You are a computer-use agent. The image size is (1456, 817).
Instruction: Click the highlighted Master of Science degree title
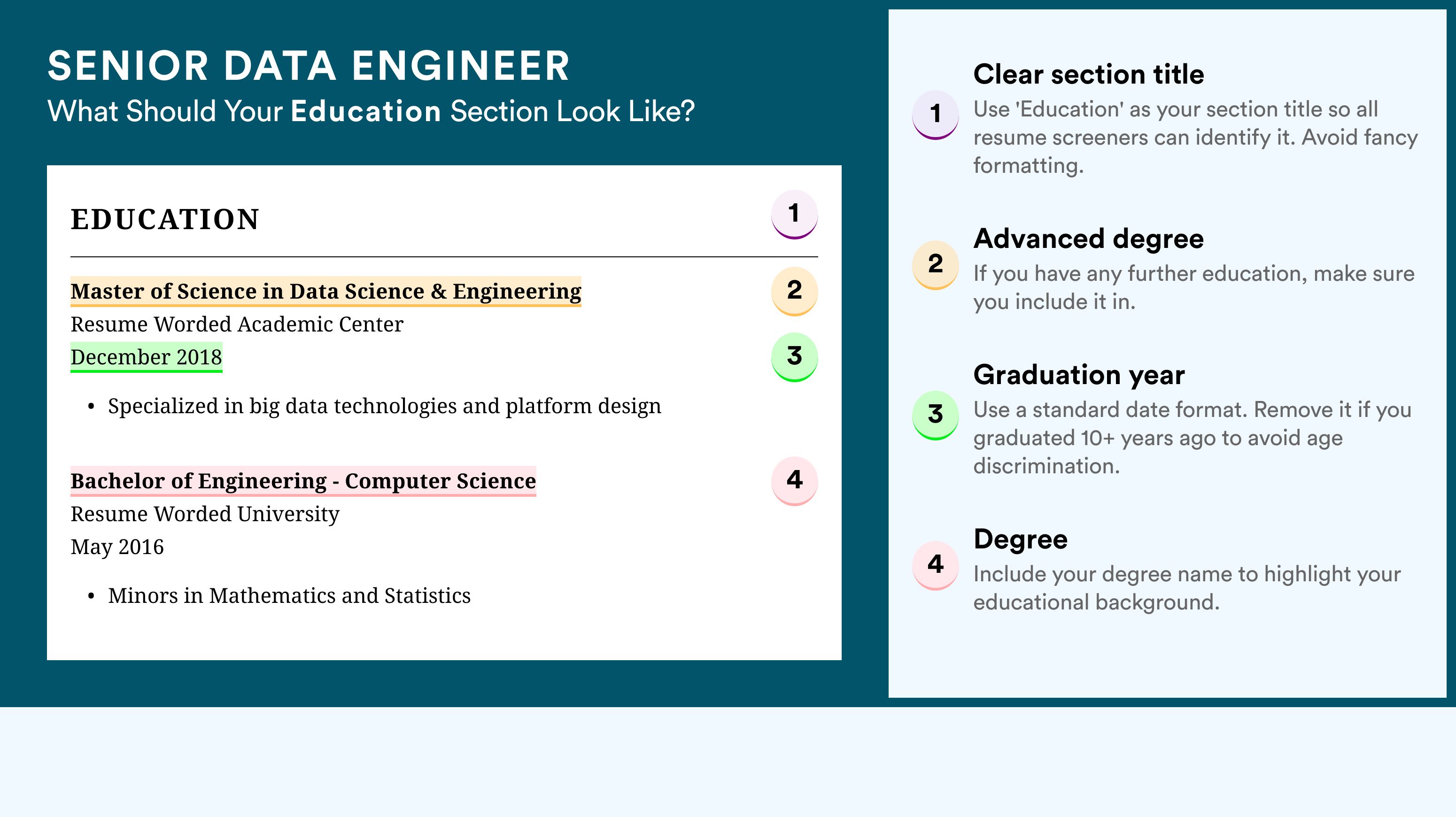coord(325,292)
